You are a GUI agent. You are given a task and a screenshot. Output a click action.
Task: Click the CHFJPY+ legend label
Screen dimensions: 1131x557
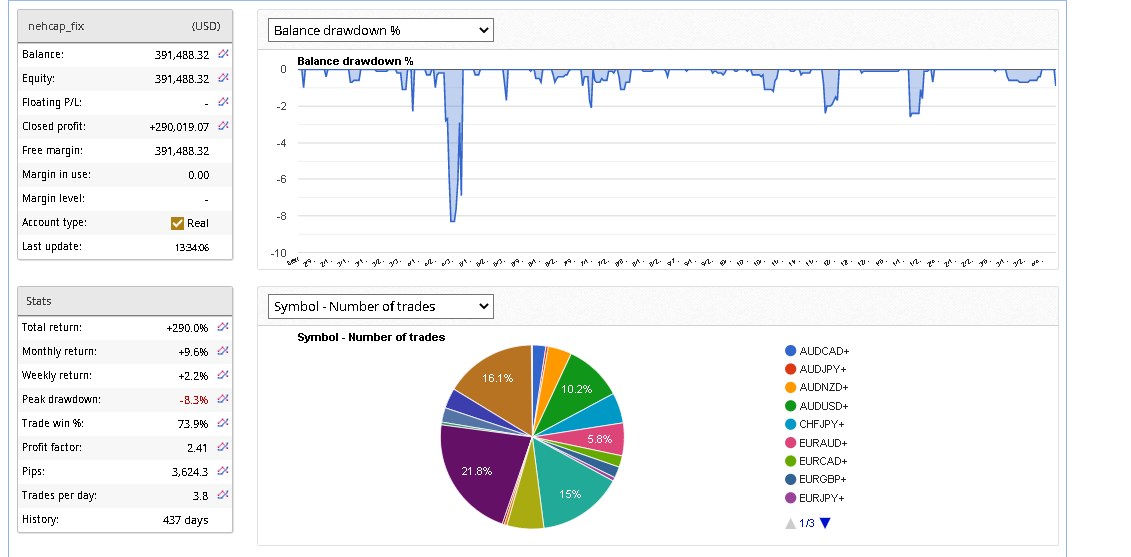pyautogui.click(x=824, y=424)
